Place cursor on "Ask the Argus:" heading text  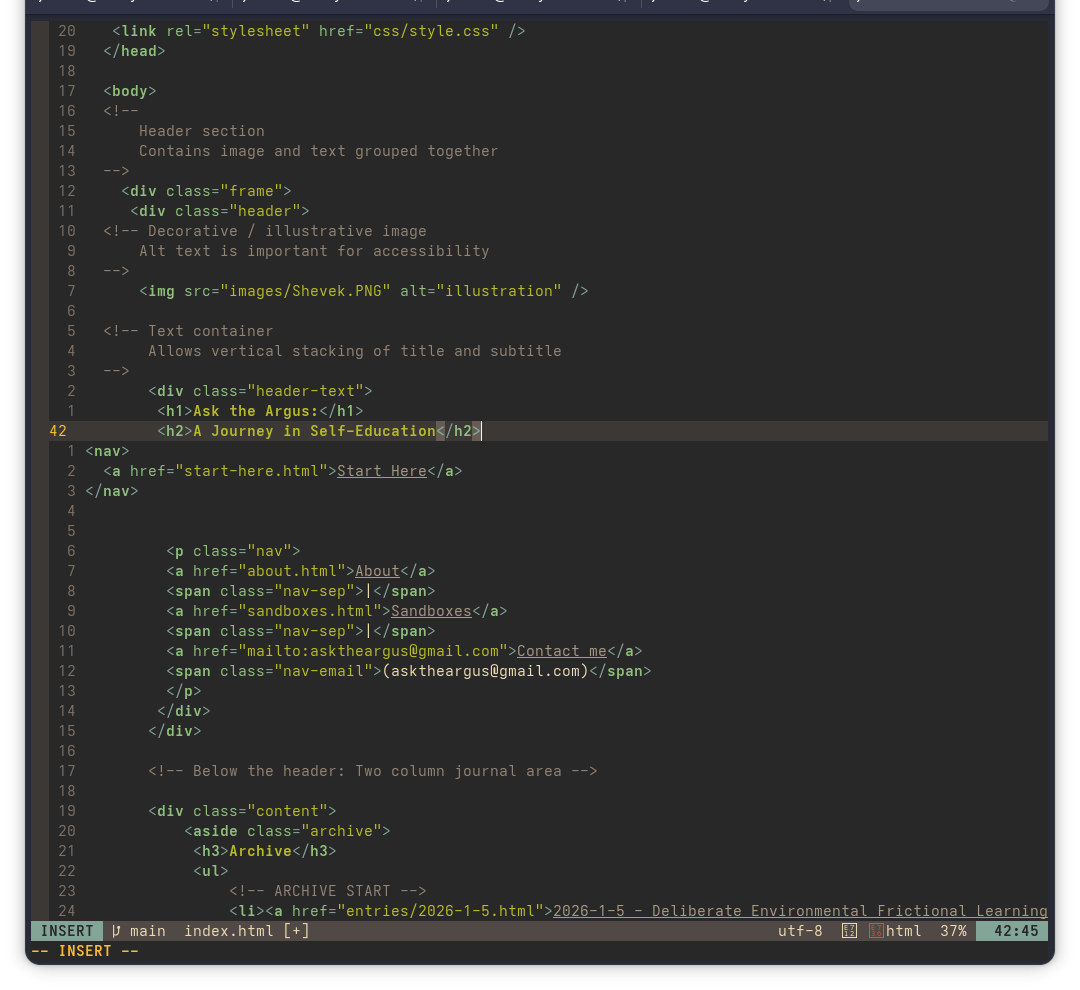click(255, 411)
